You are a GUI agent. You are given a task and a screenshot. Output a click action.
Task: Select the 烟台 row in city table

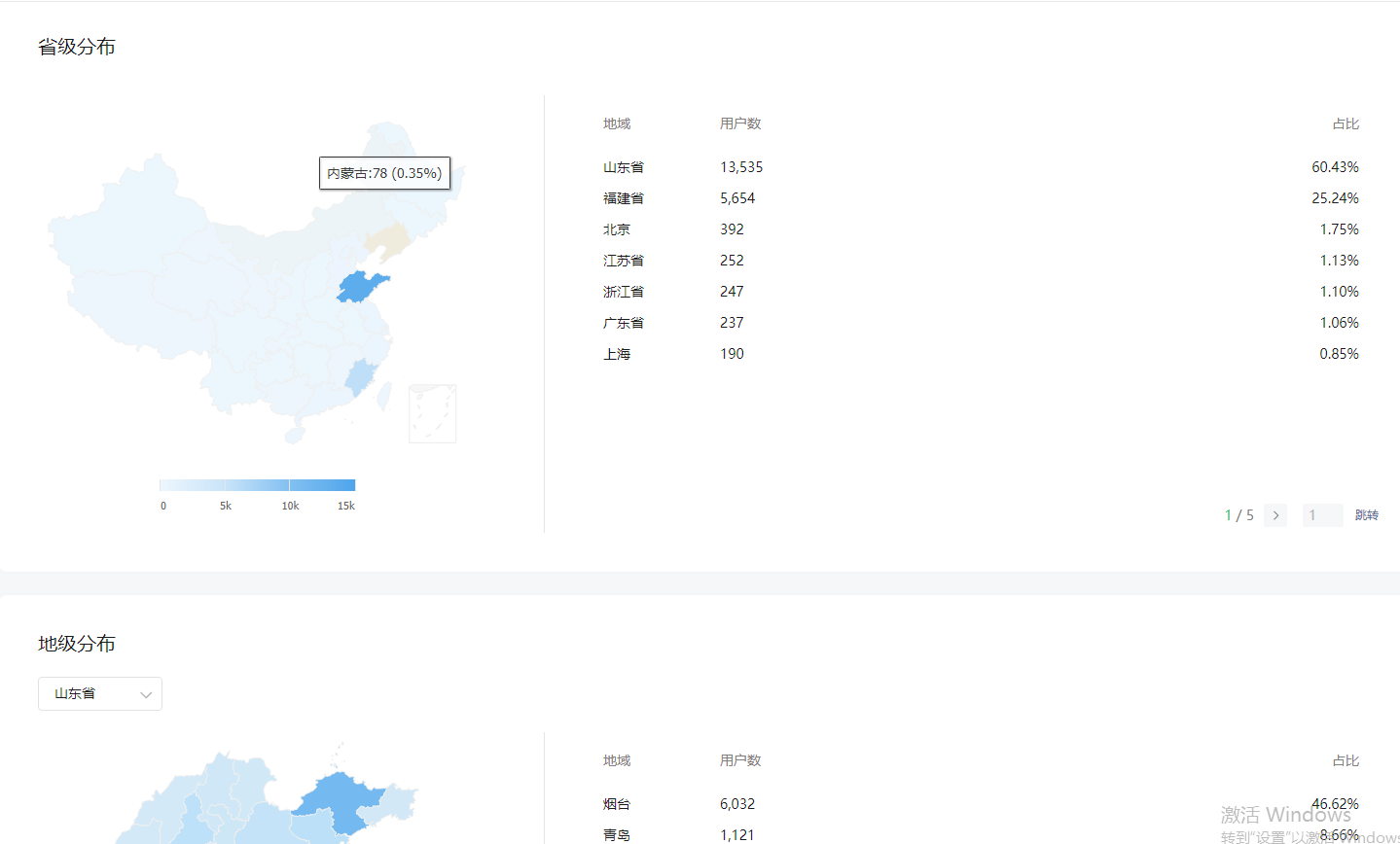click(x=981, y=804)
